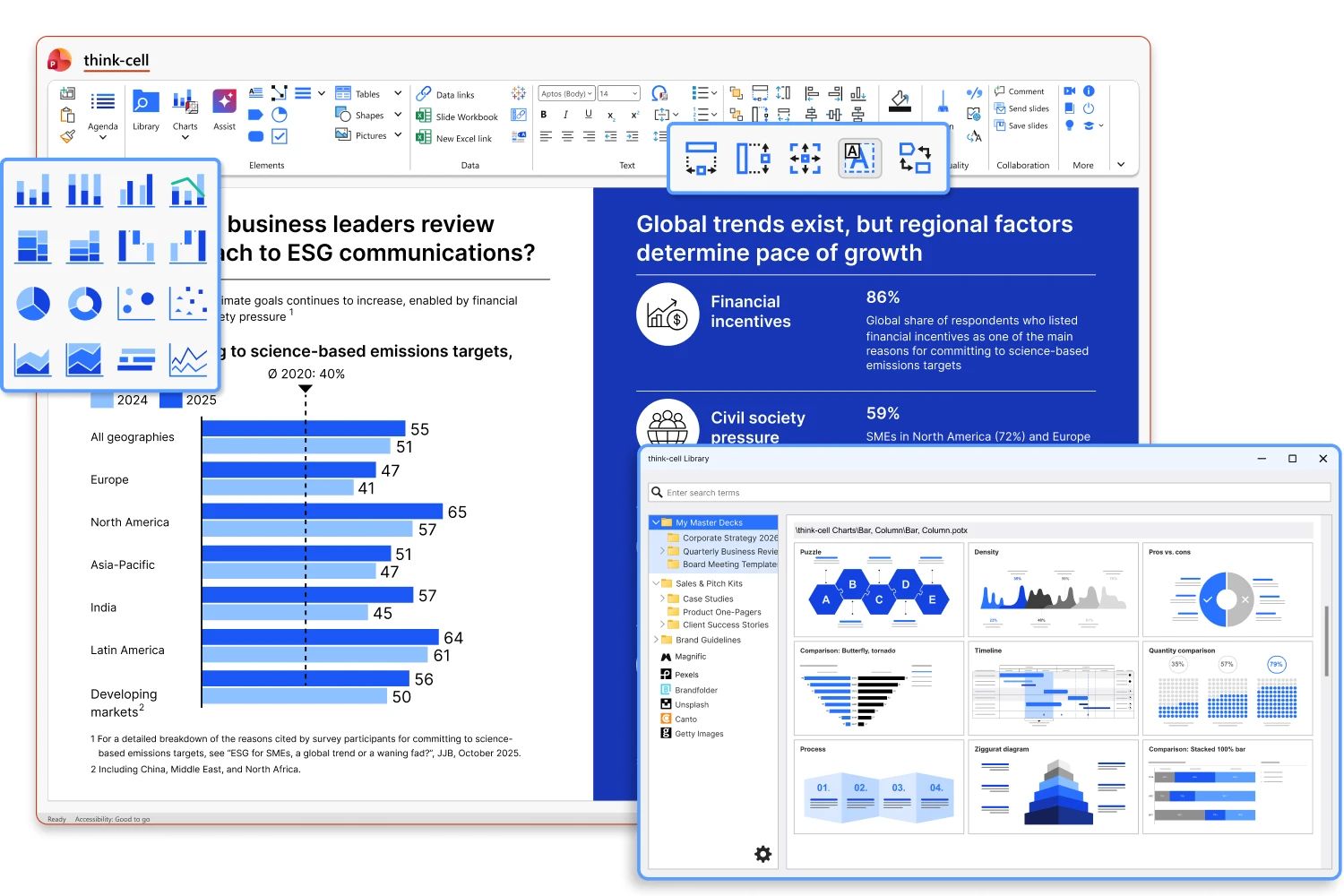Click the Library search terms field
The image size is (1344, 896).
(989, 492)
